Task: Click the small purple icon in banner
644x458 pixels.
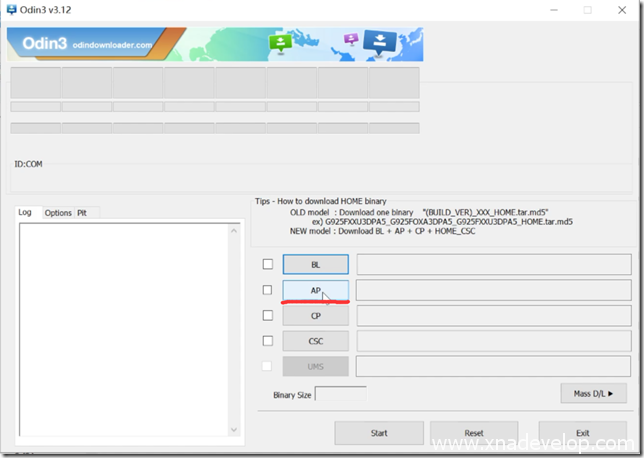Action: [x=351, y=40]
